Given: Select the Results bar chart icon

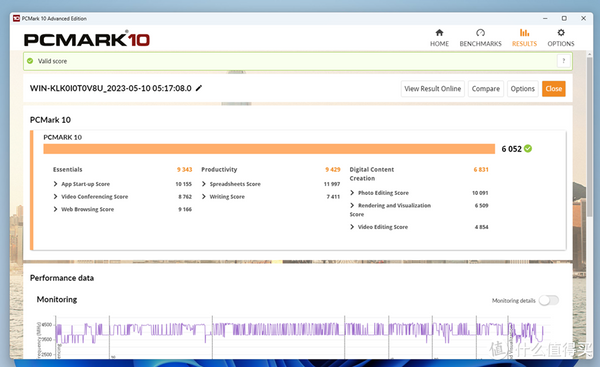Looking at the screenshot, I should coord(524,33).
